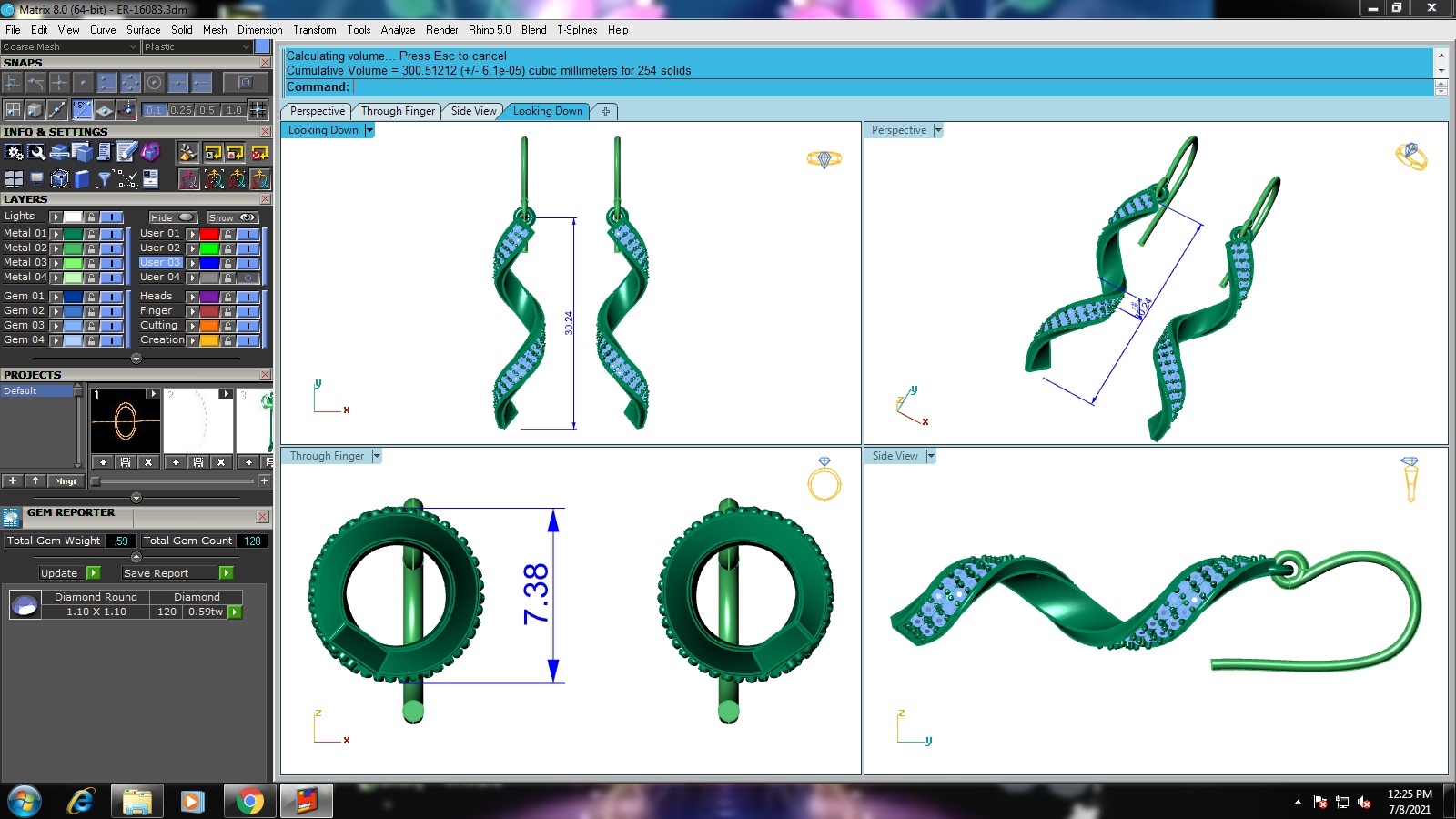Open the T-Splines menu
Image resolution: width=1456 pixels, height=819 pixels.
(577, 30)
